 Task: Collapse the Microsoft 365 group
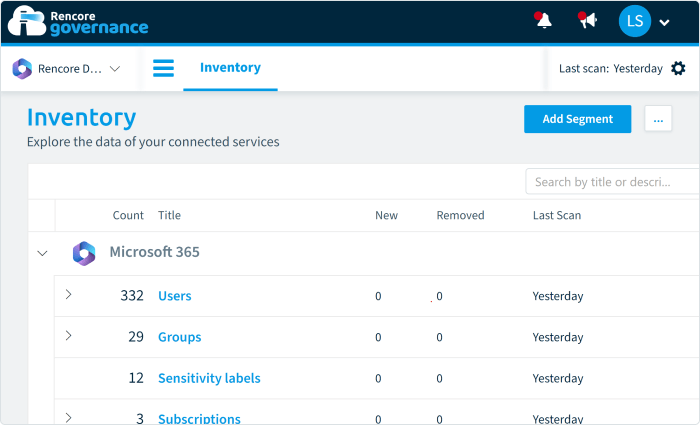tap(42, 253)
